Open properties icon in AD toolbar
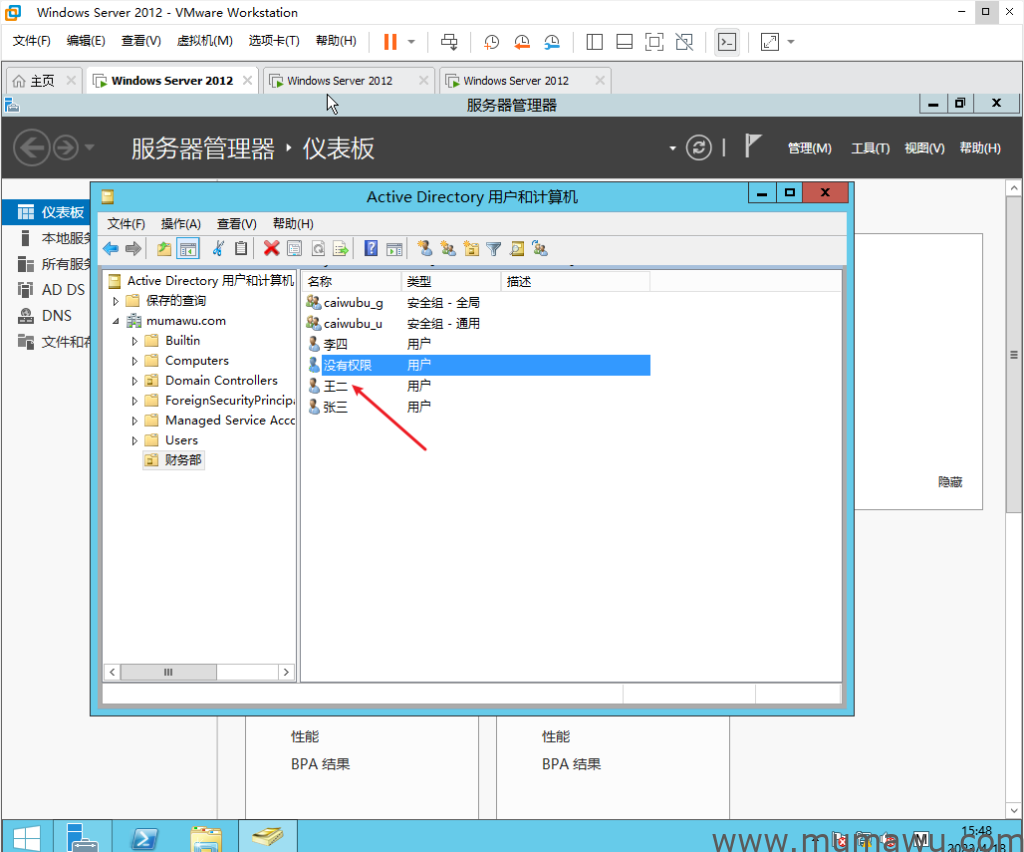The image size is (1024, 852). point(295,249)
